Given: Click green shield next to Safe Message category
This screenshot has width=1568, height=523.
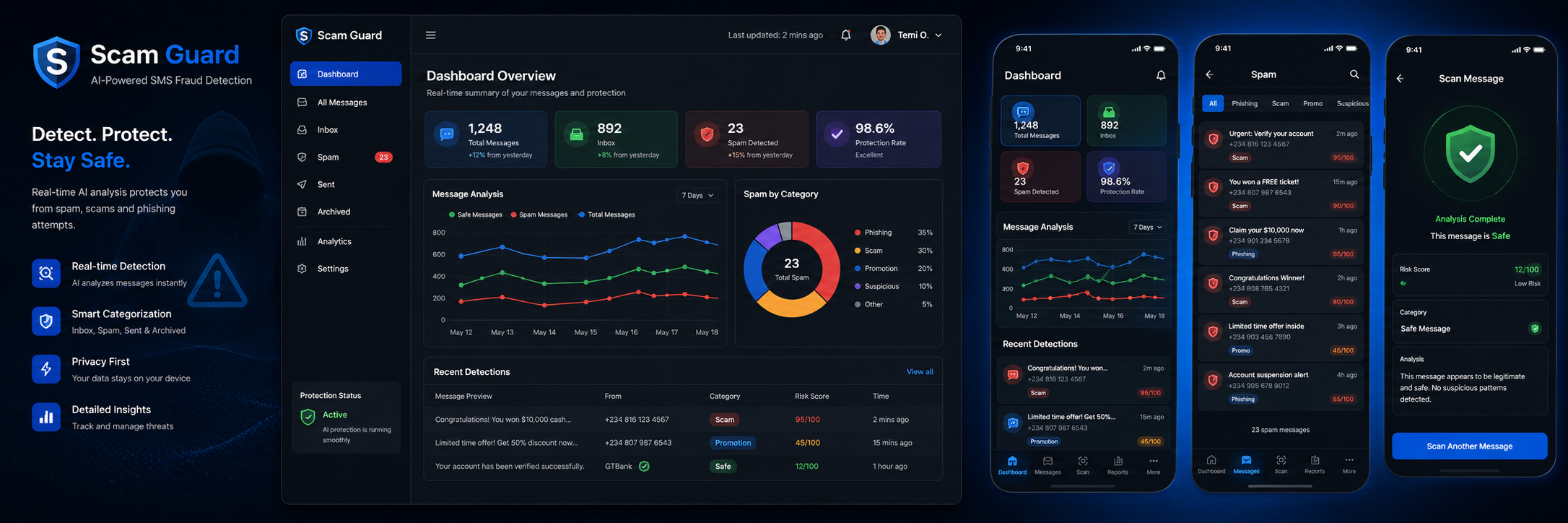Looking at the screenshot, I should tap(1535, 329).
